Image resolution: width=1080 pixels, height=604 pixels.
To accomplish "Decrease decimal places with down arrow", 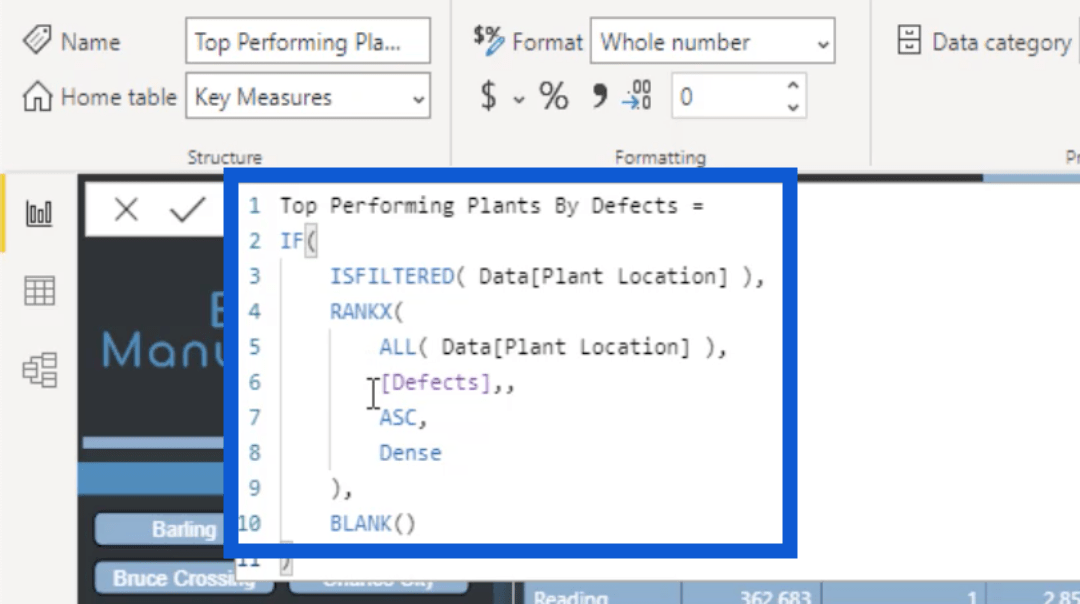I will pyautogui.click(x=793, y=107).
